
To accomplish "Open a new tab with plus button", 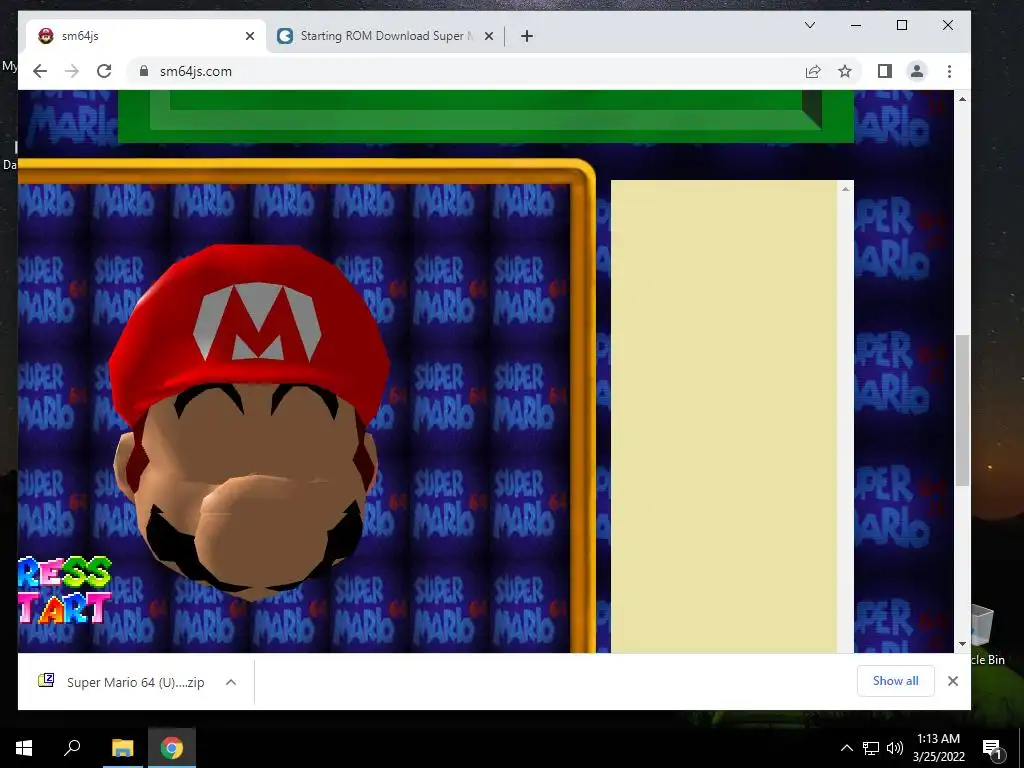I will coord(527,36).
